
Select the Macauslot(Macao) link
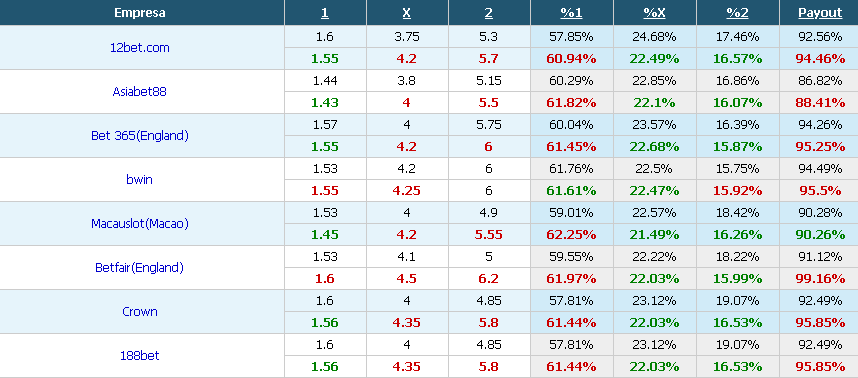(140, 223)
